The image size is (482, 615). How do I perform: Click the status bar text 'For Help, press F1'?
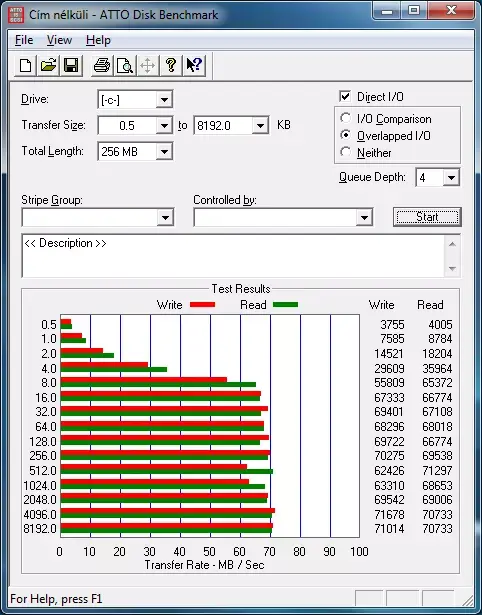pyautogui.click(x=56, y=599)
